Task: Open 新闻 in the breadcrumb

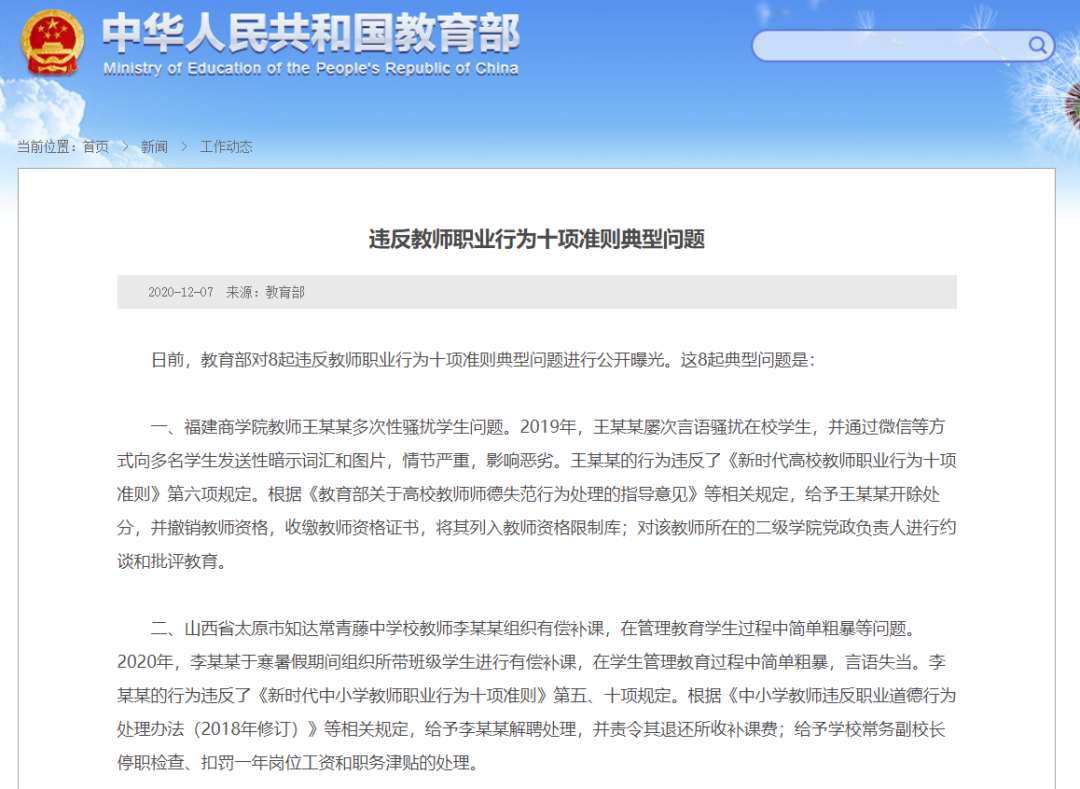Action: click(154, 147)
